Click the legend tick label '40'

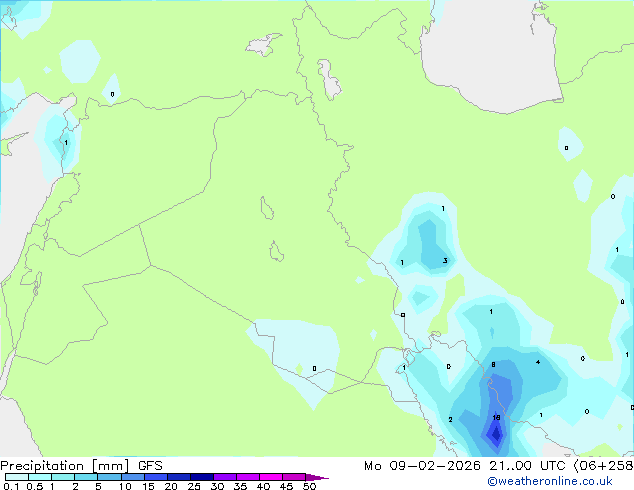click(263, 486)
